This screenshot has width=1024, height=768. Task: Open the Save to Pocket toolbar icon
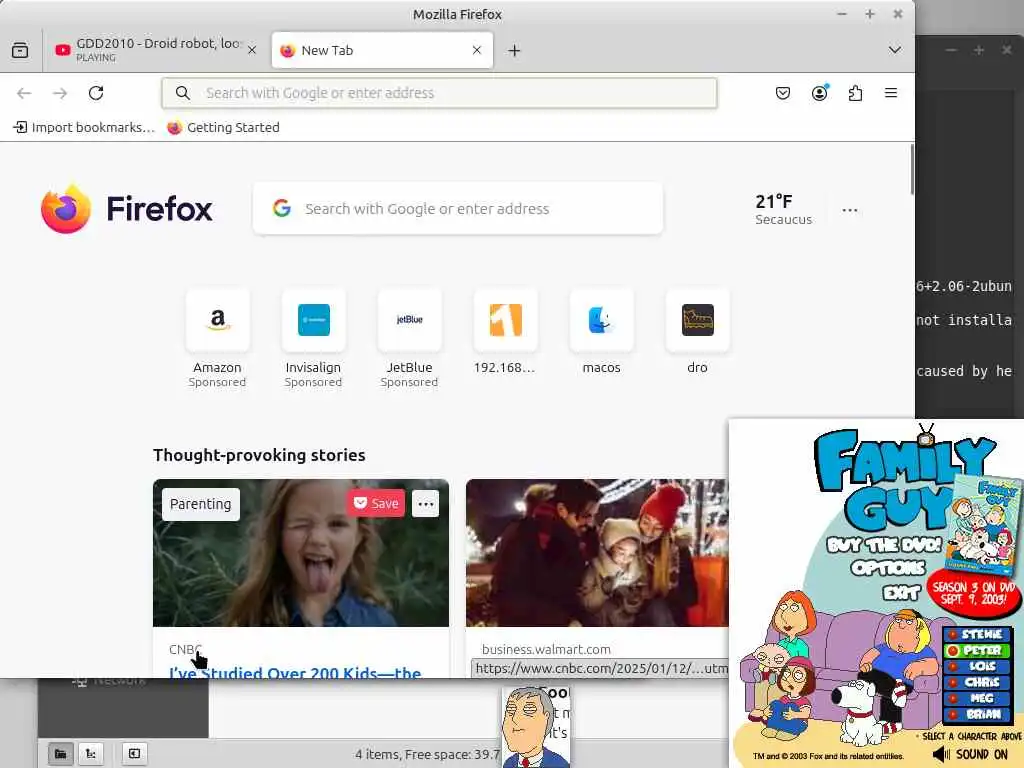783,93
